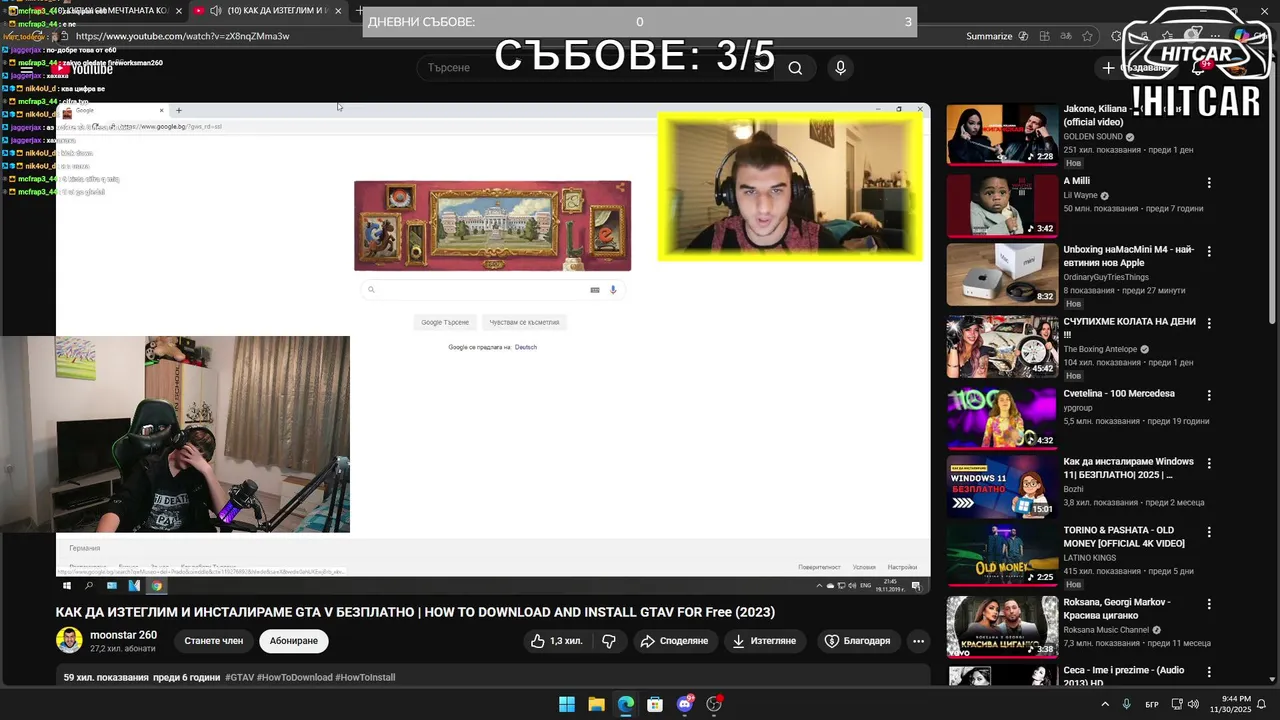This screenshot has width=1280, height=720.
Task: Open Microsoft Store from the taskbar
Action: [x=655, y=704]
